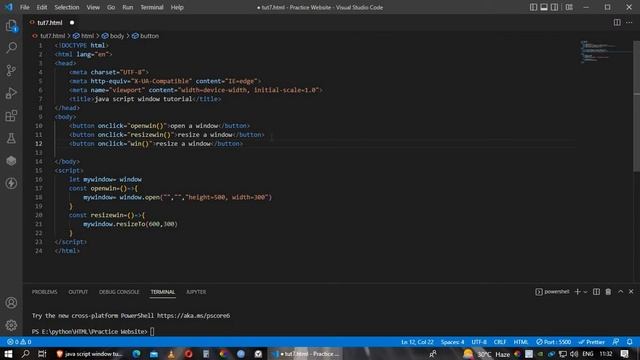
Task: Open editor More Actions ellipsis
Action: tap(629, 22)
